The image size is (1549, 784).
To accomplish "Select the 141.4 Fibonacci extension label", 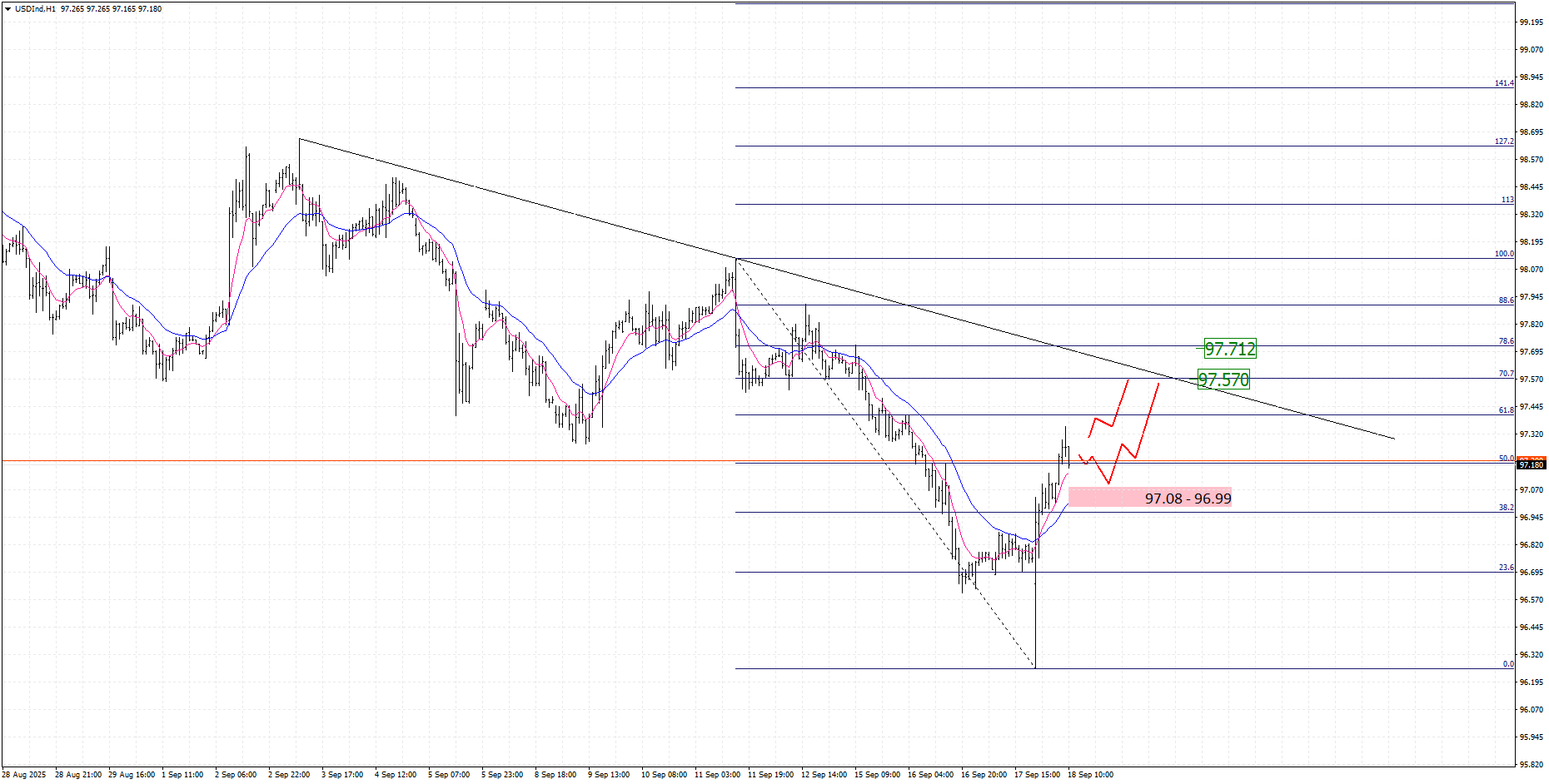I will click(1504, 83).
